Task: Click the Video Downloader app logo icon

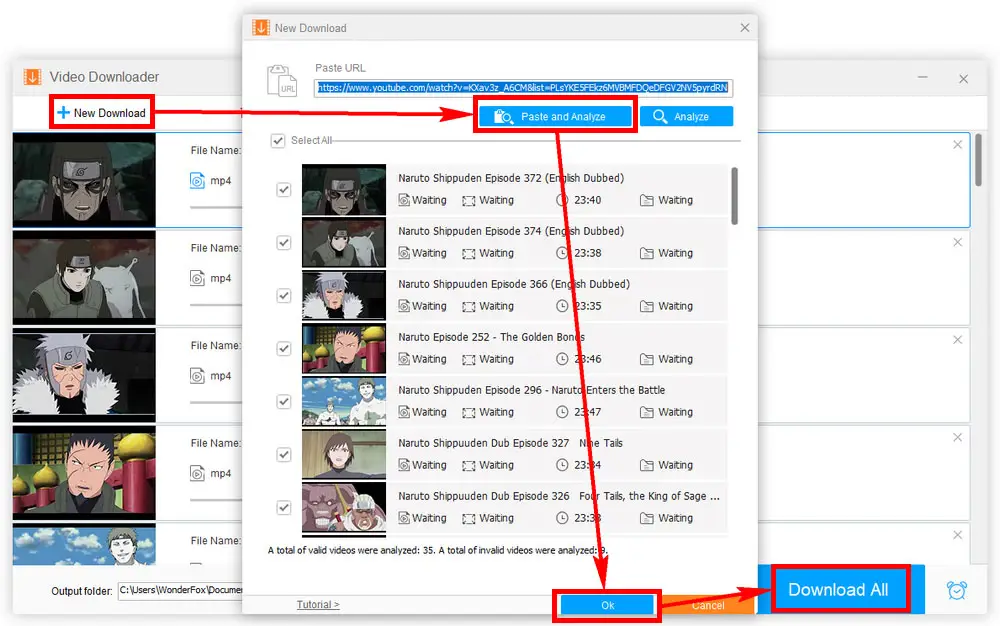Action: tap(33, 76)
